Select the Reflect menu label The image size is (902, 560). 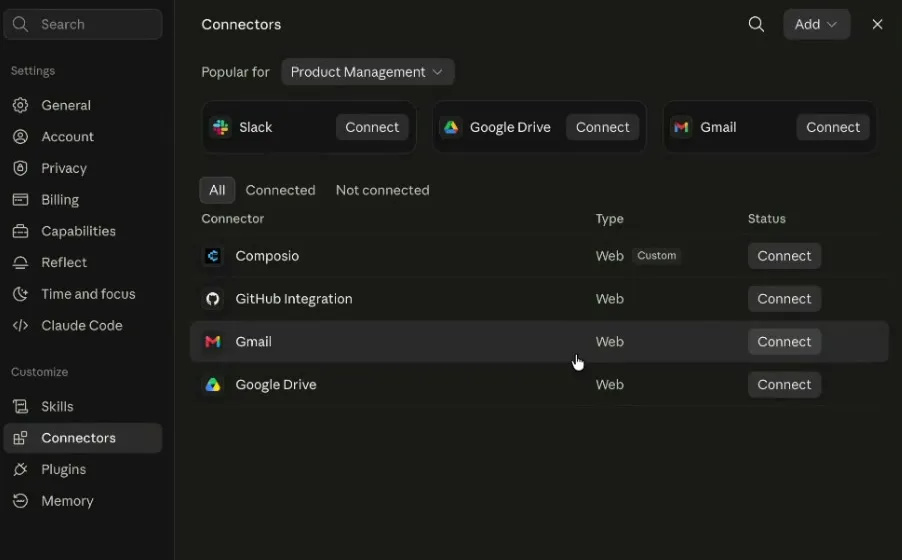point(64,262)
